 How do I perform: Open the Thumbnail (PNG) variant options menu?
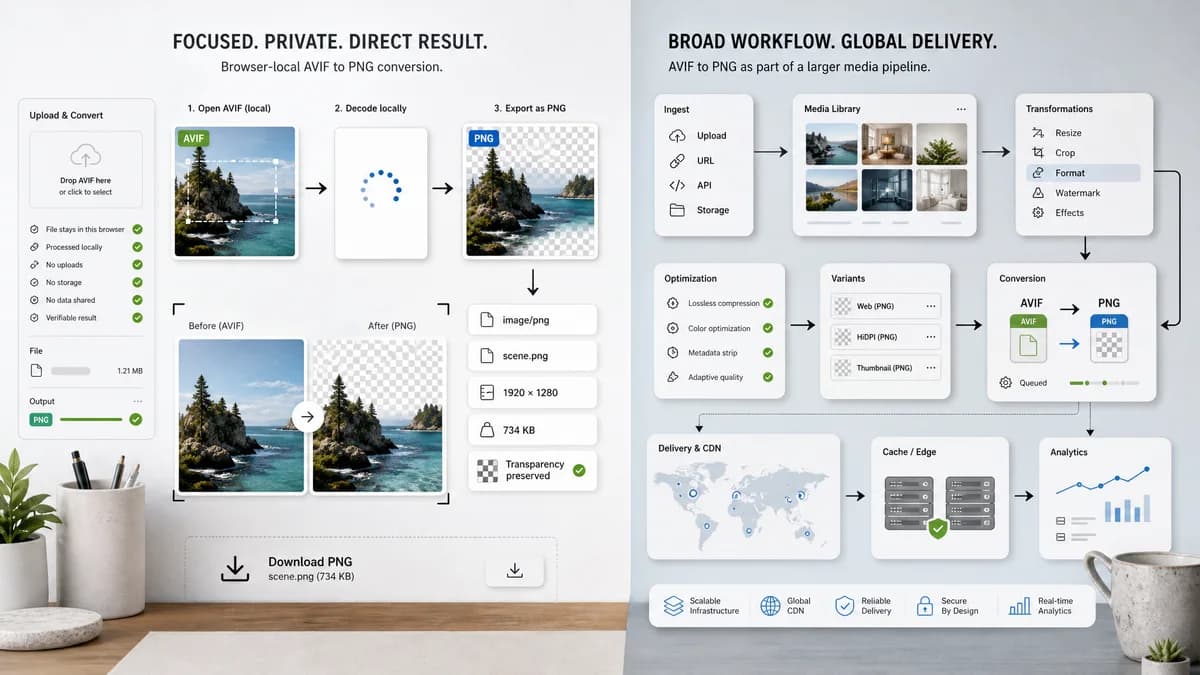coord(931,368)
